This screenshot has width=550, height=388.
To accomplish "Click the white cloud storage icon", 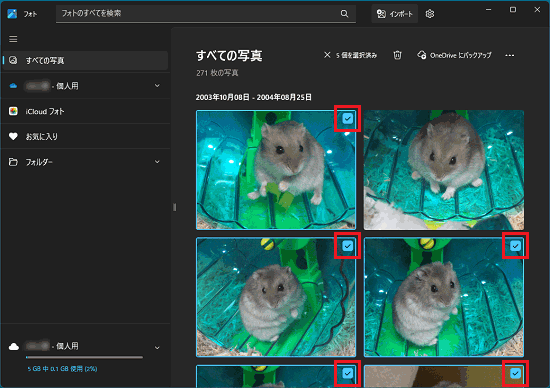I will pos(14,347).
